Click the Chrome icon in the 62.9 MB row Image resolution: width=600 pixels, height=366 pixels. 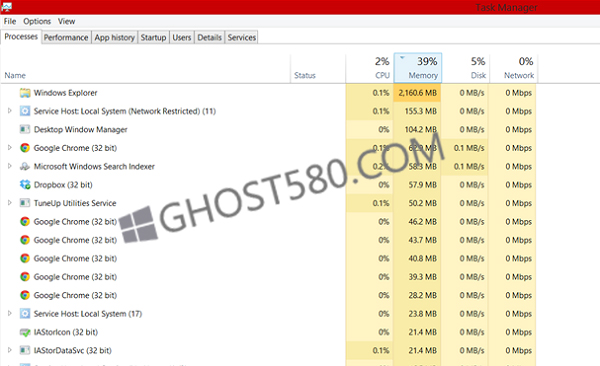coord(25,148)
